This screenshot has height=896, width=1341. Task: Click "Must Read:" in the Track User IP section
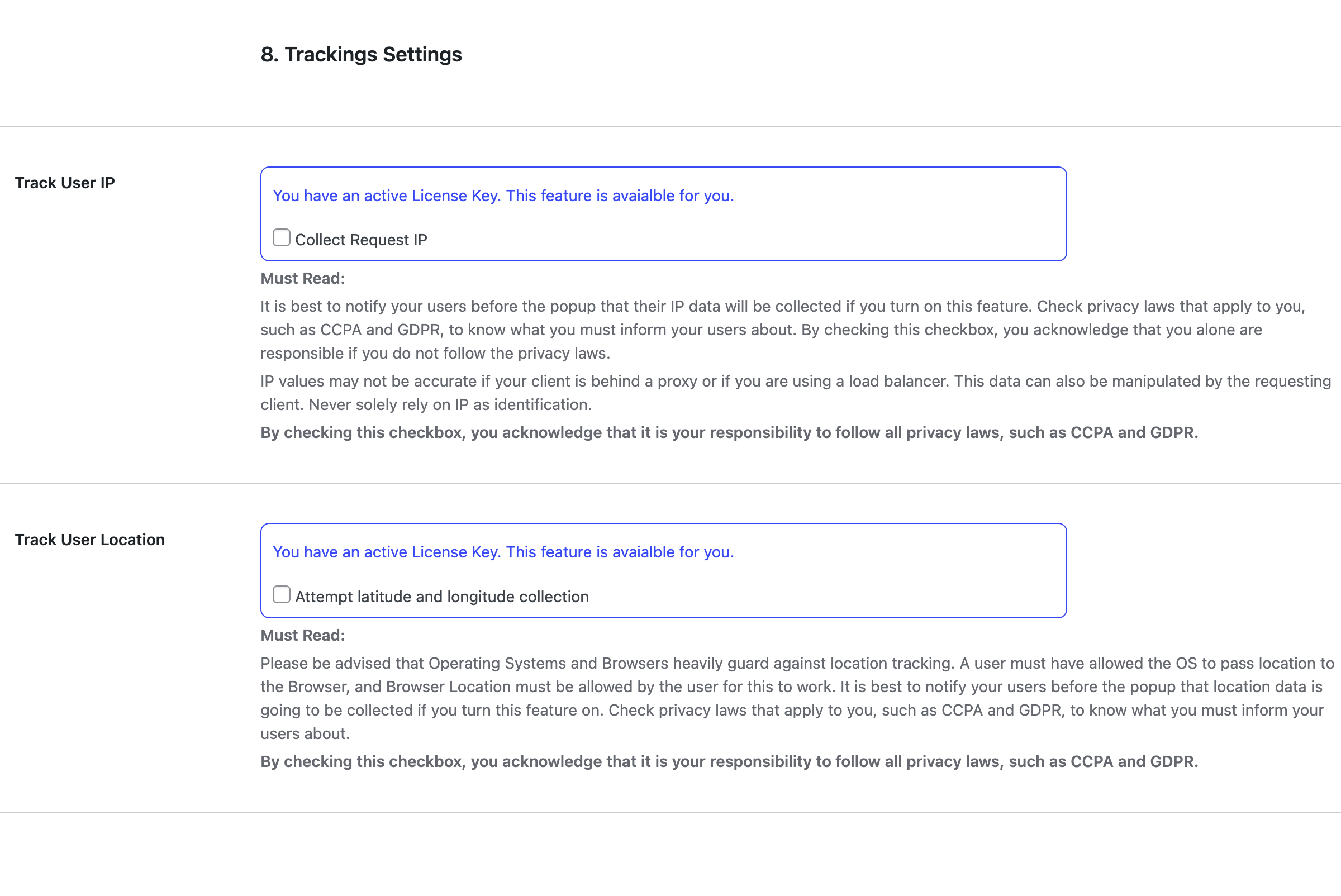coord(302,278)
